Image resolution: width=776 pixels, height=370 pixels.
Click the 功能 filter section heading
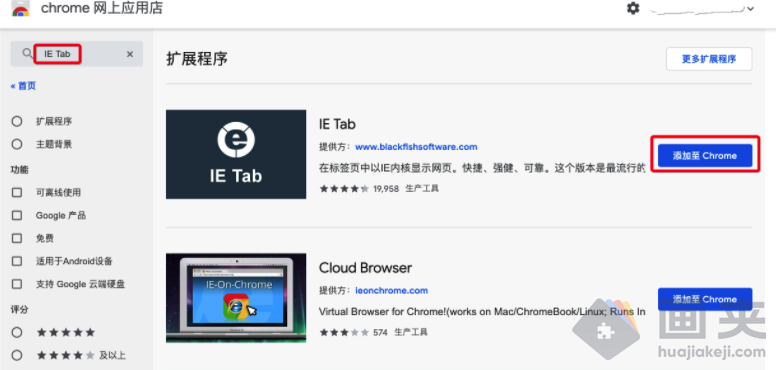click(x=20, y=170)
